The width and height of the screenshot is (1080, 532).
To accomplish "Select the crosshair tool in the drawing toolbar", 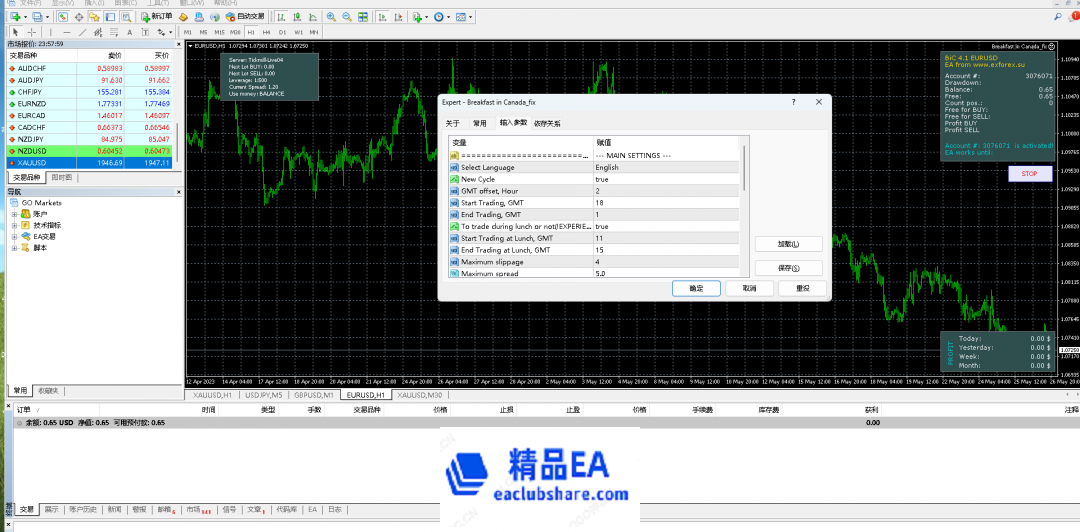I will [x=31, y=32].
